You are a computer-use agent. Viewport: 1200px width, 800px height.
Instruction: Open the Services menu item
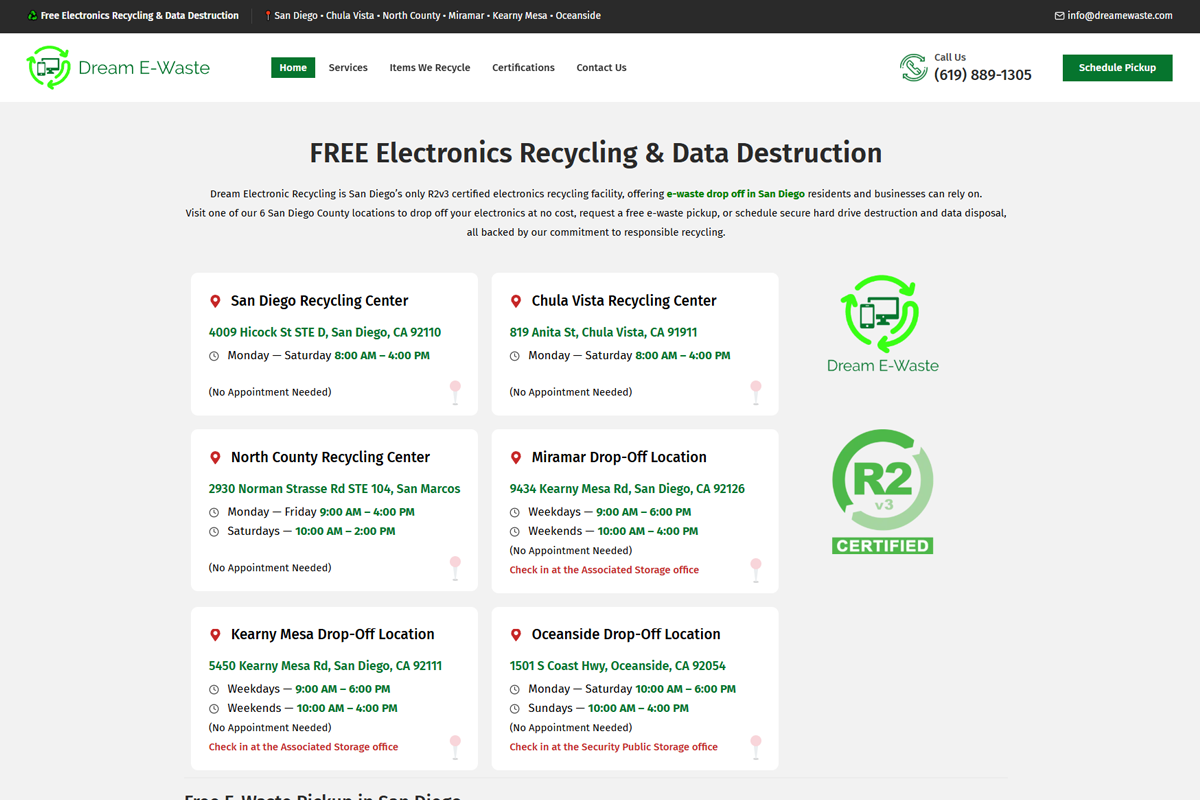348,68
